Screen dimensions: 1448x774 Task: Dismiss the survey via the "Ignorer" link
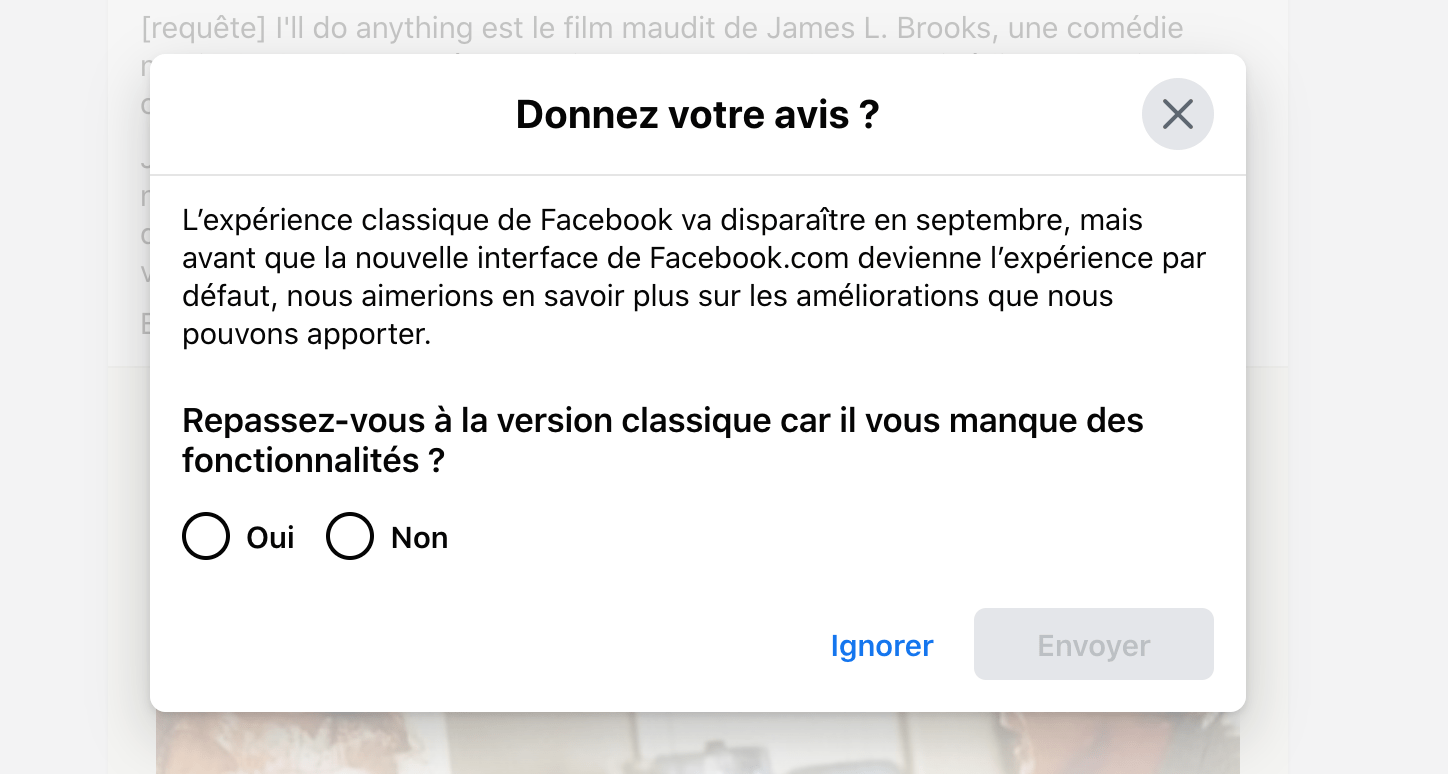(x=882, y=645)
